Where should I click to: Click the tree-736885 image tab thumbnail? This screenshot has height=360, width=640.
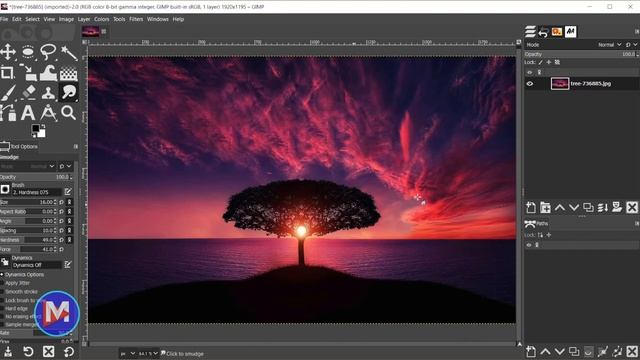91,31
